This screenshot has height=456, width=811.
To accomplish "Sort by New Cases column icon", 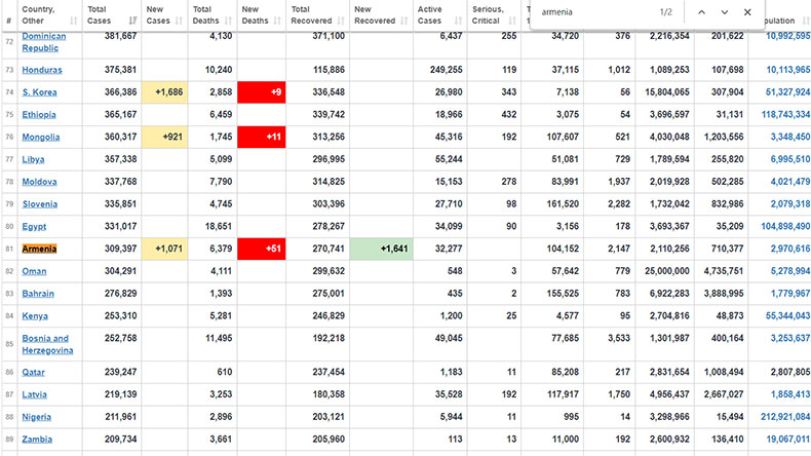I will point(179,21).
